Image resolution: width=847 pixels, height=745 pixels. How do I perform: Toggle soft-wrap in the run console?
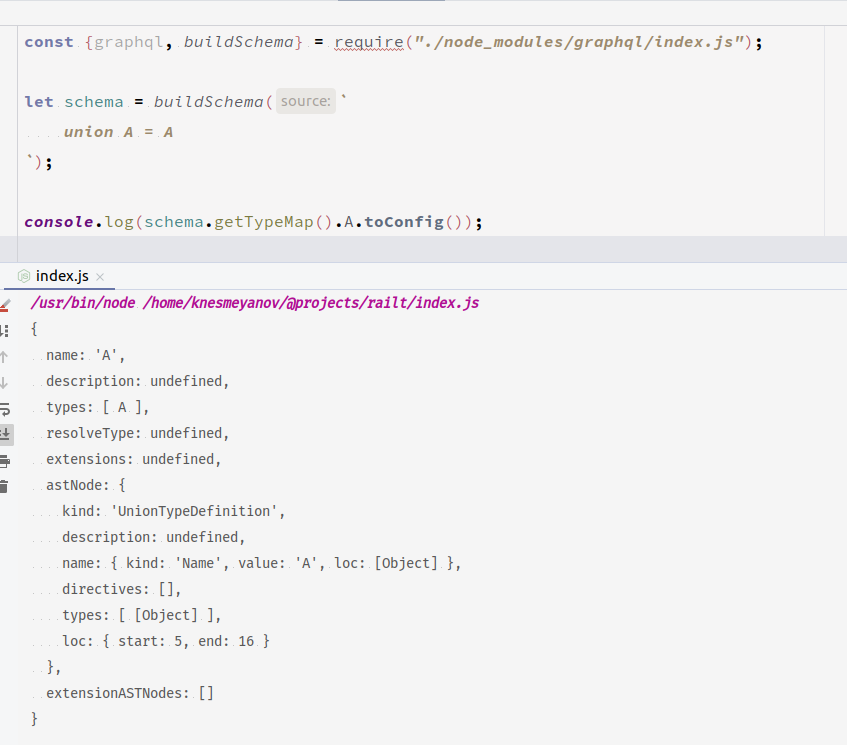(x=5, y=409)
